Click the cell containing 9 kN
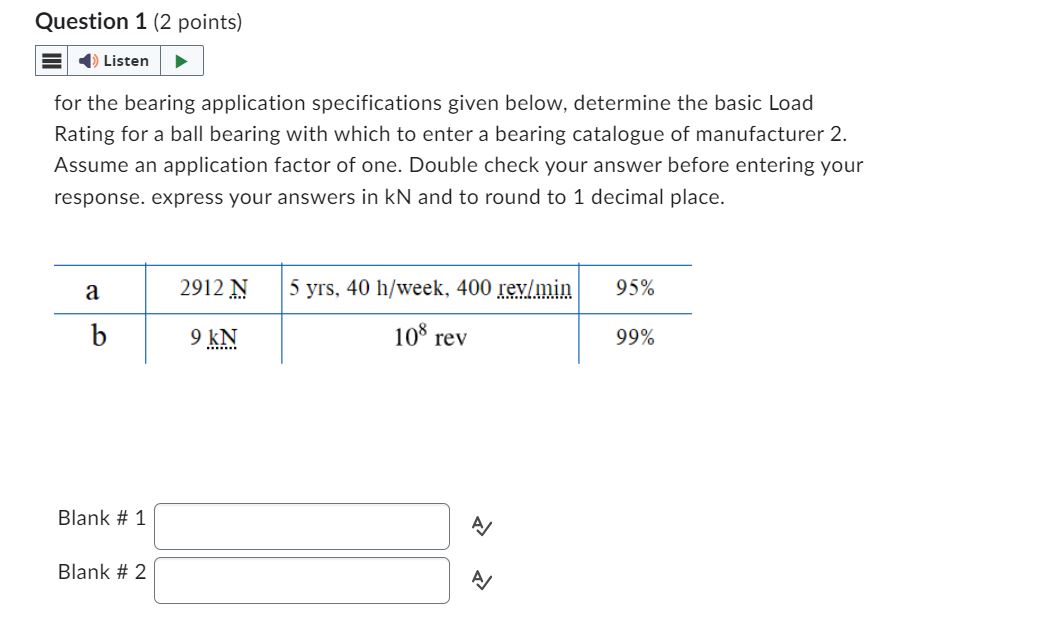 tap(213, 338)
